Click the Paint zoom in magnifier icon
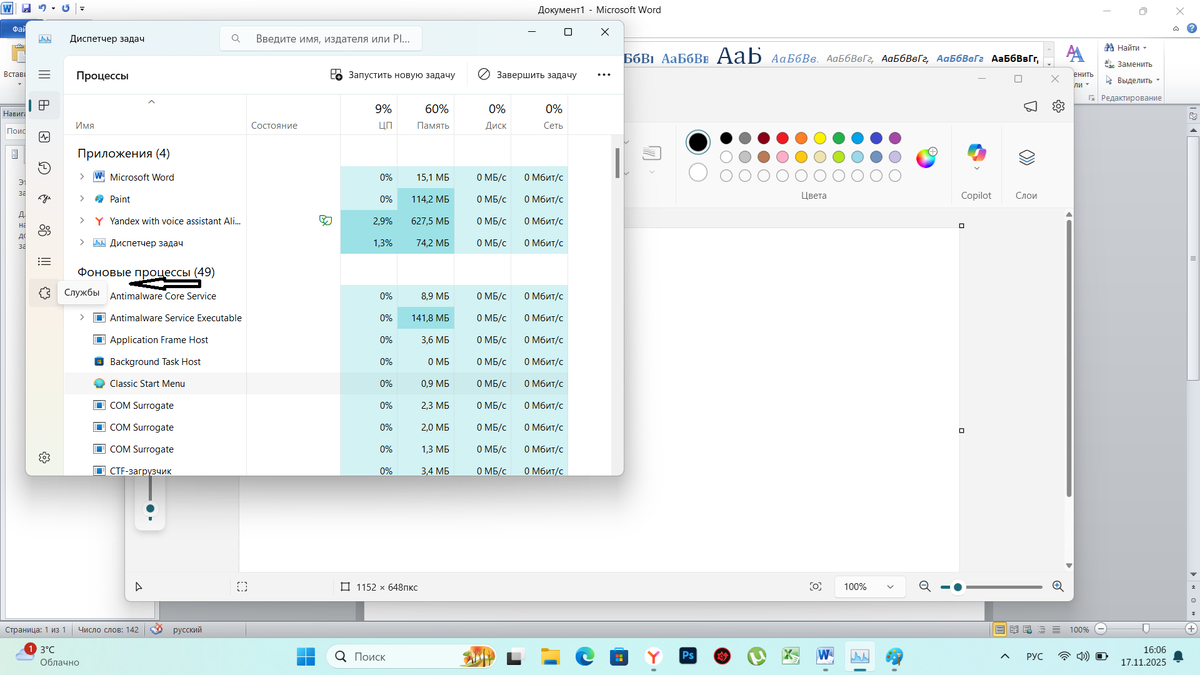Viewport: 1200px width, 675px height. [1057, 587]
